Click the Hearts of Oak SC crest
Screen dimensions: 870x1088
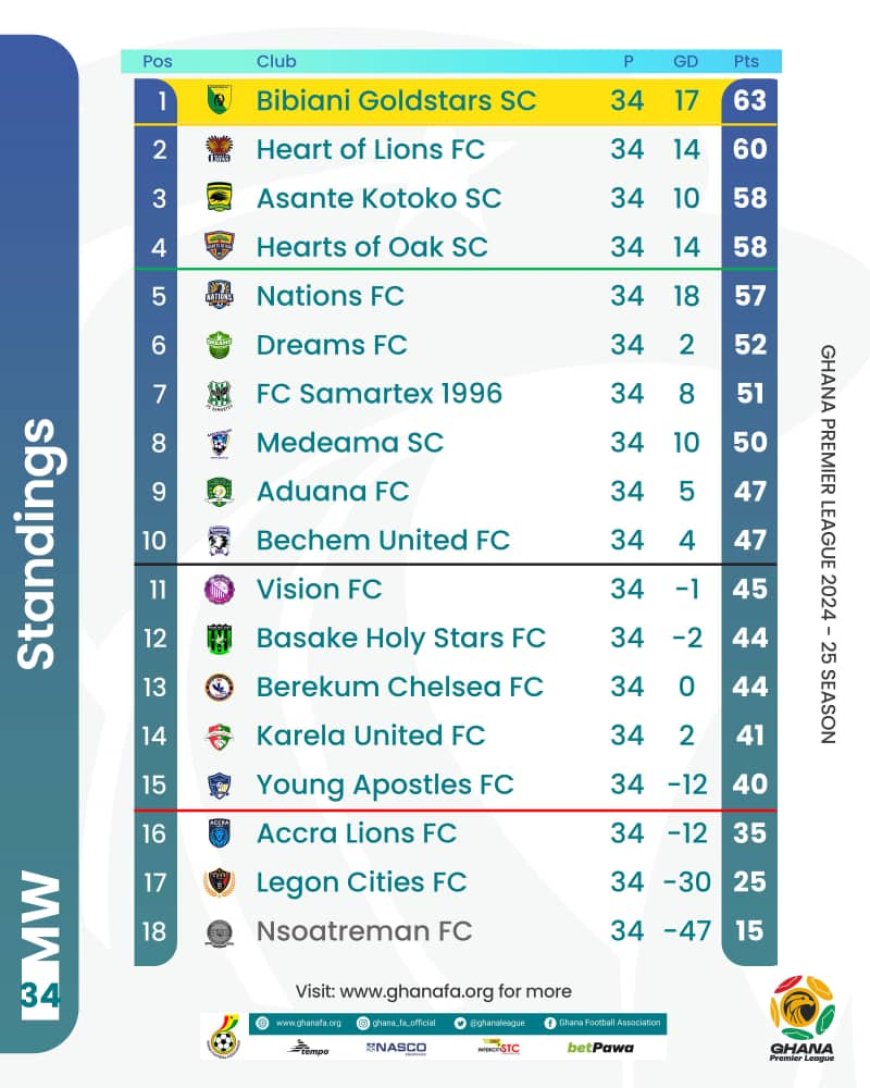(218, 247)
